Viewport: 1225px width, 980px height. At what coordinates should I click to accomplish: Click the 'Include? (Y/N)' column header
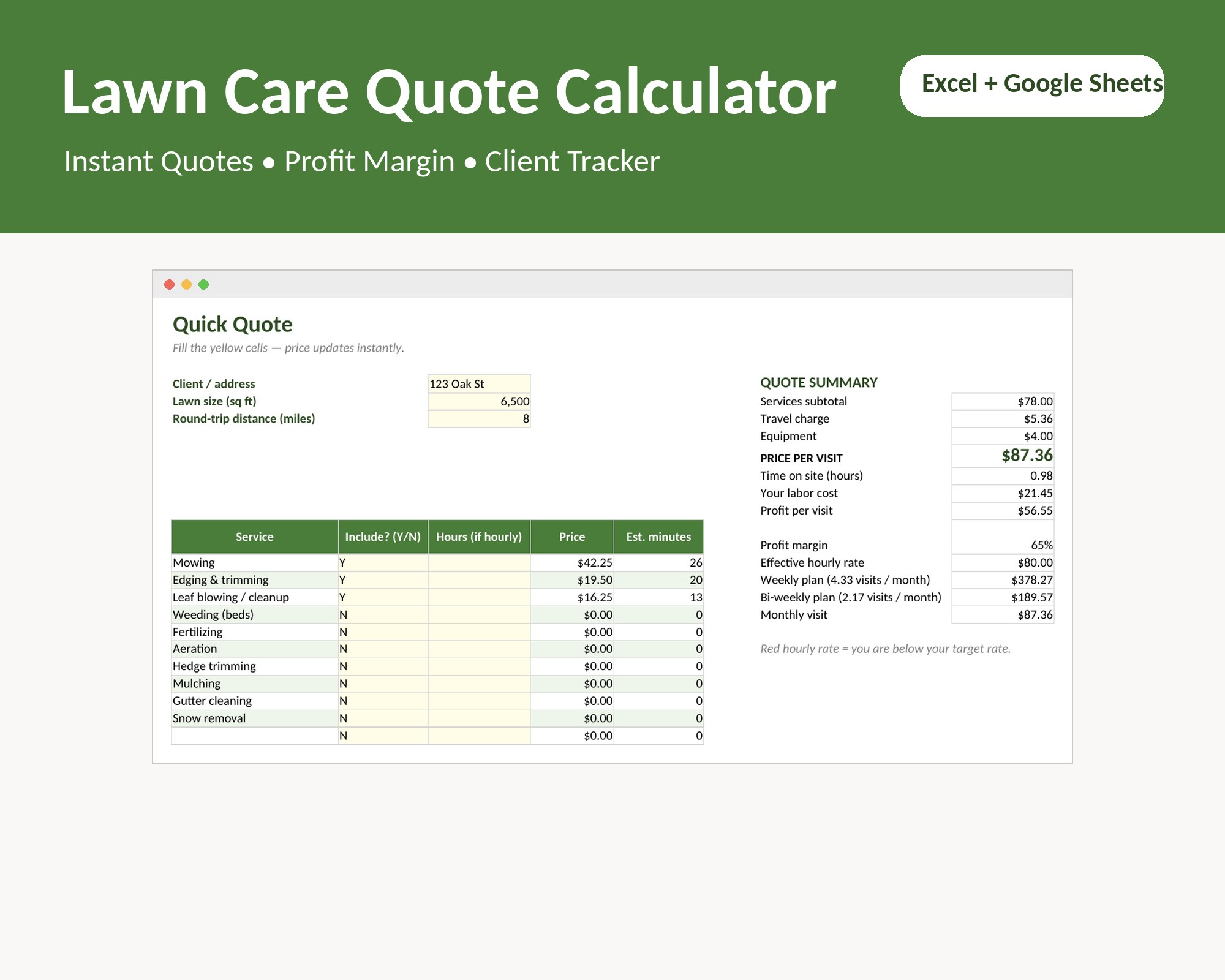pyautogui.click(x=383, y=537)
